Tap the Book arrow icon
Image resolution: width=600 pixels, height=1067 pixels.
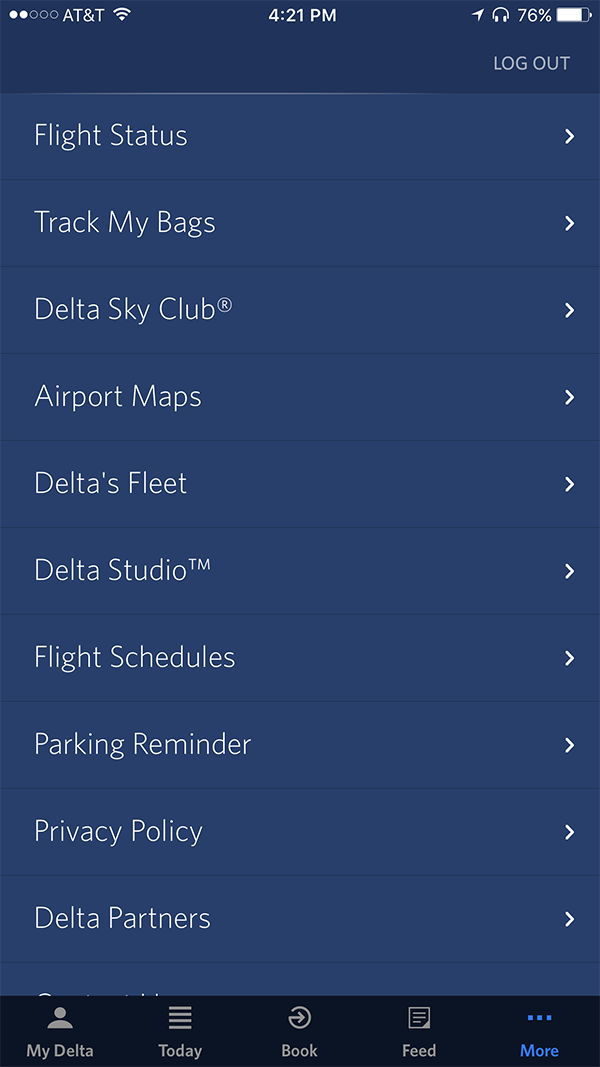click(299, 1019)
